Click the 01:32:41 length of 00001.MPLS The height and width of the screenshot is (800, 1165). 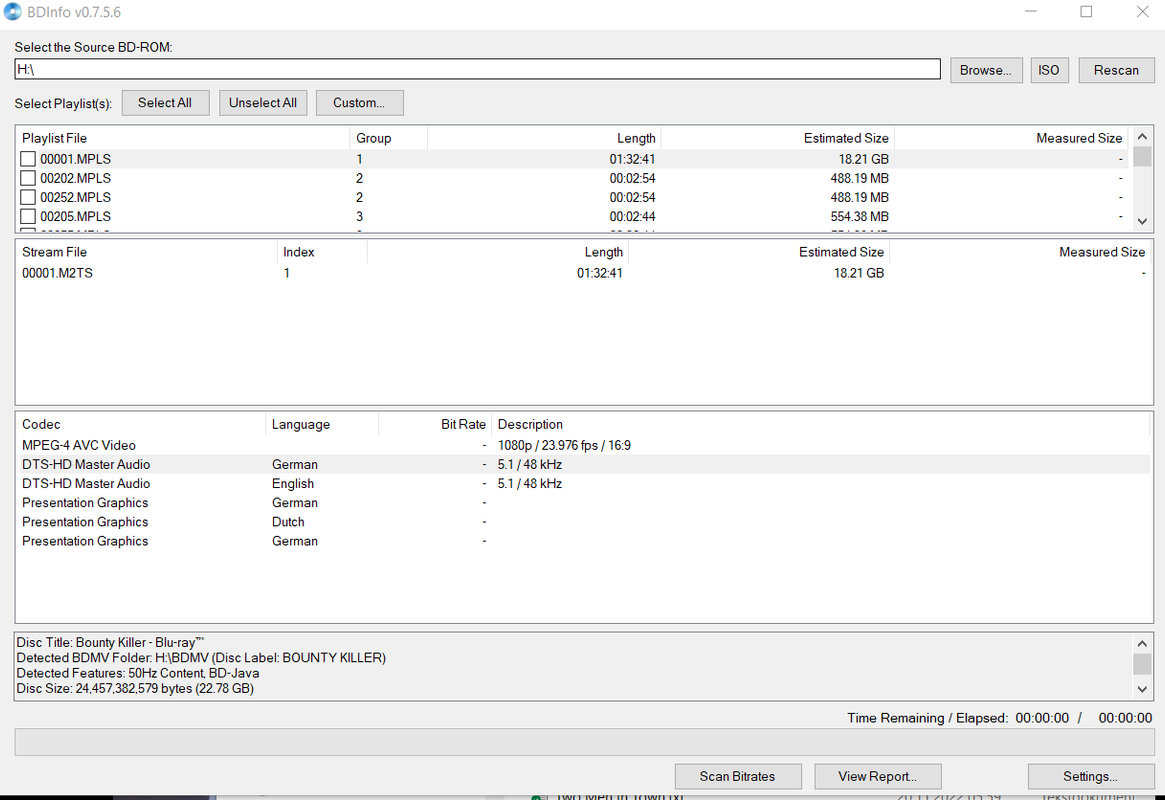click(632, 159)
